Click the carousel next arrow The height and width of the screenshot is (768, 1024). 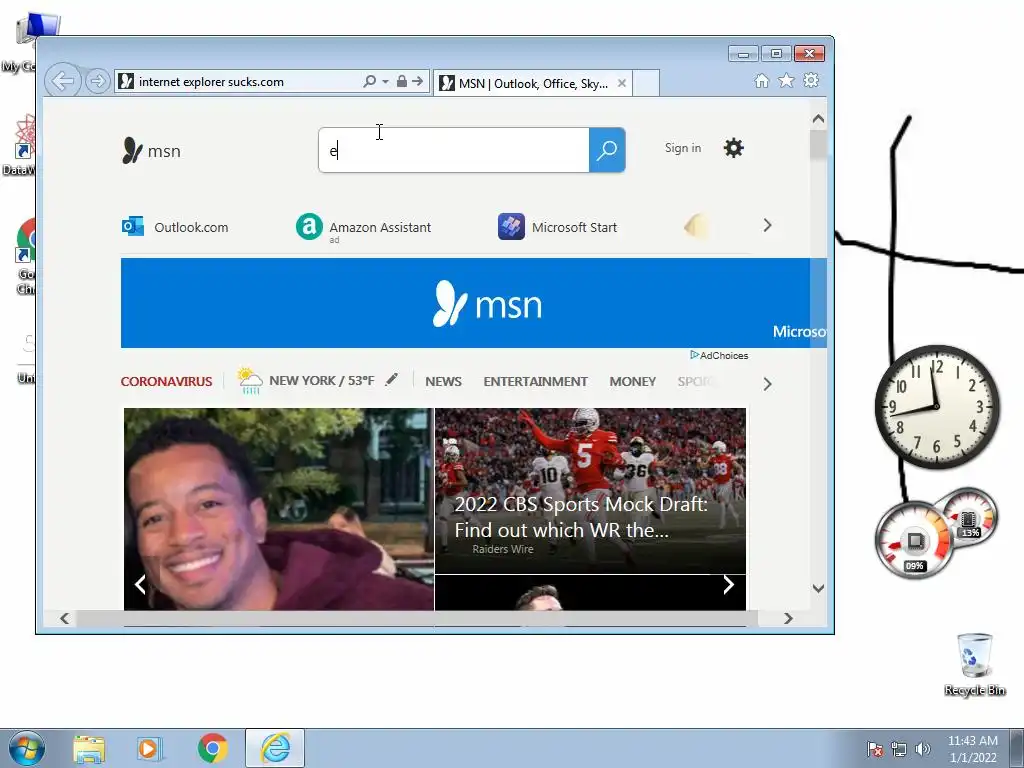point(728,584)
